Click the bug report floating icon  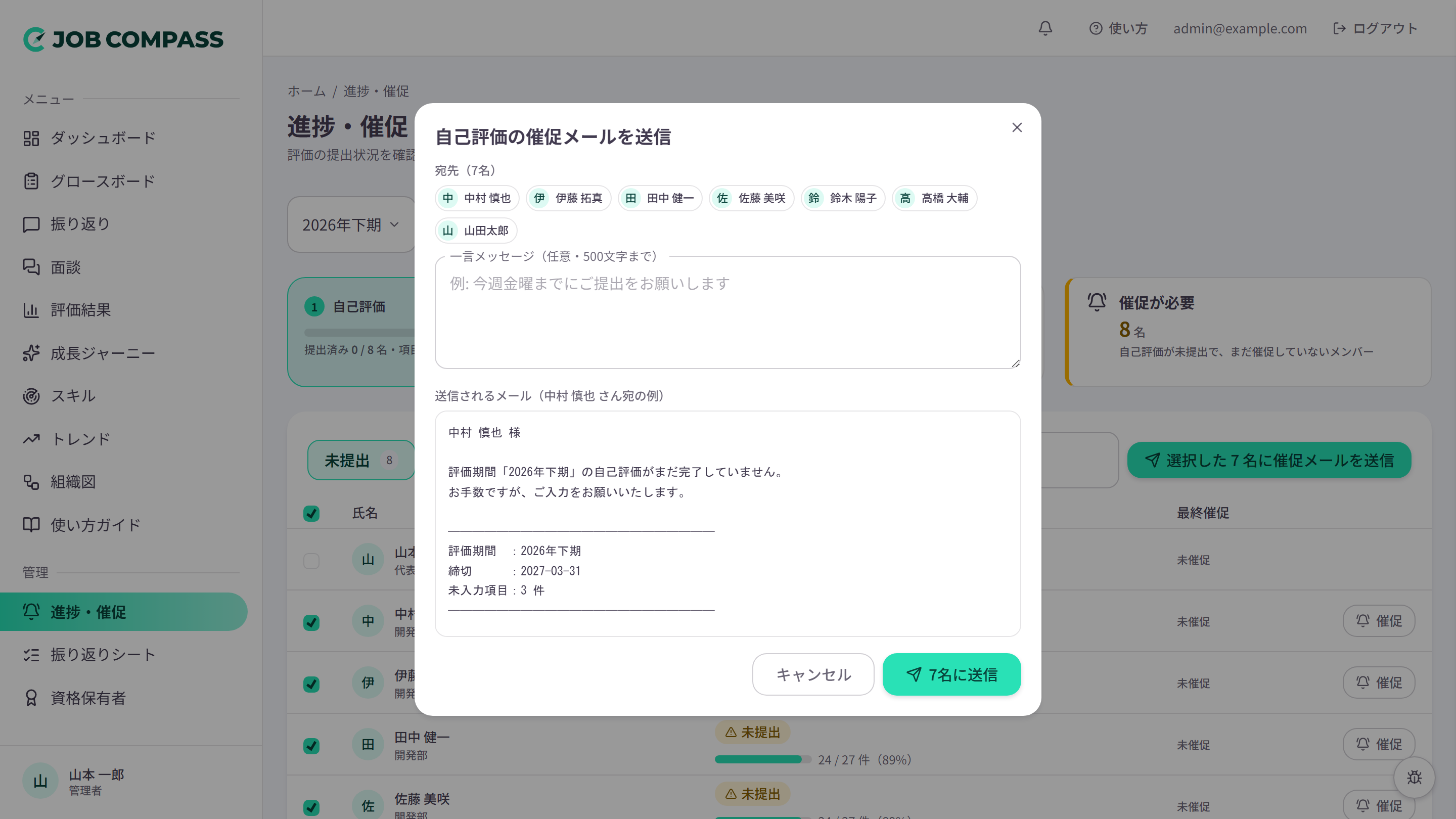(x=1414, y=777)
